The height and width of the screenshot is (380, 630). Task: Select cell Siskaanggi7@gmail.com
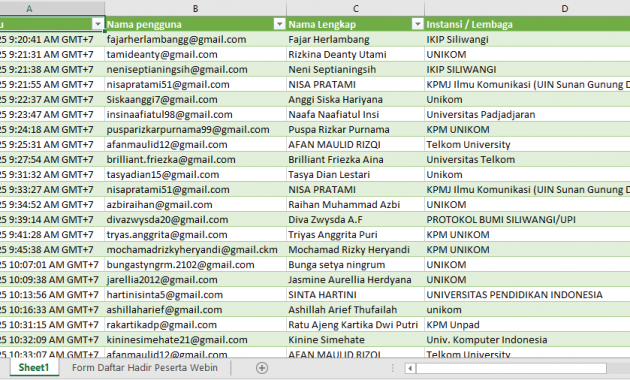[x=196, y=99]
